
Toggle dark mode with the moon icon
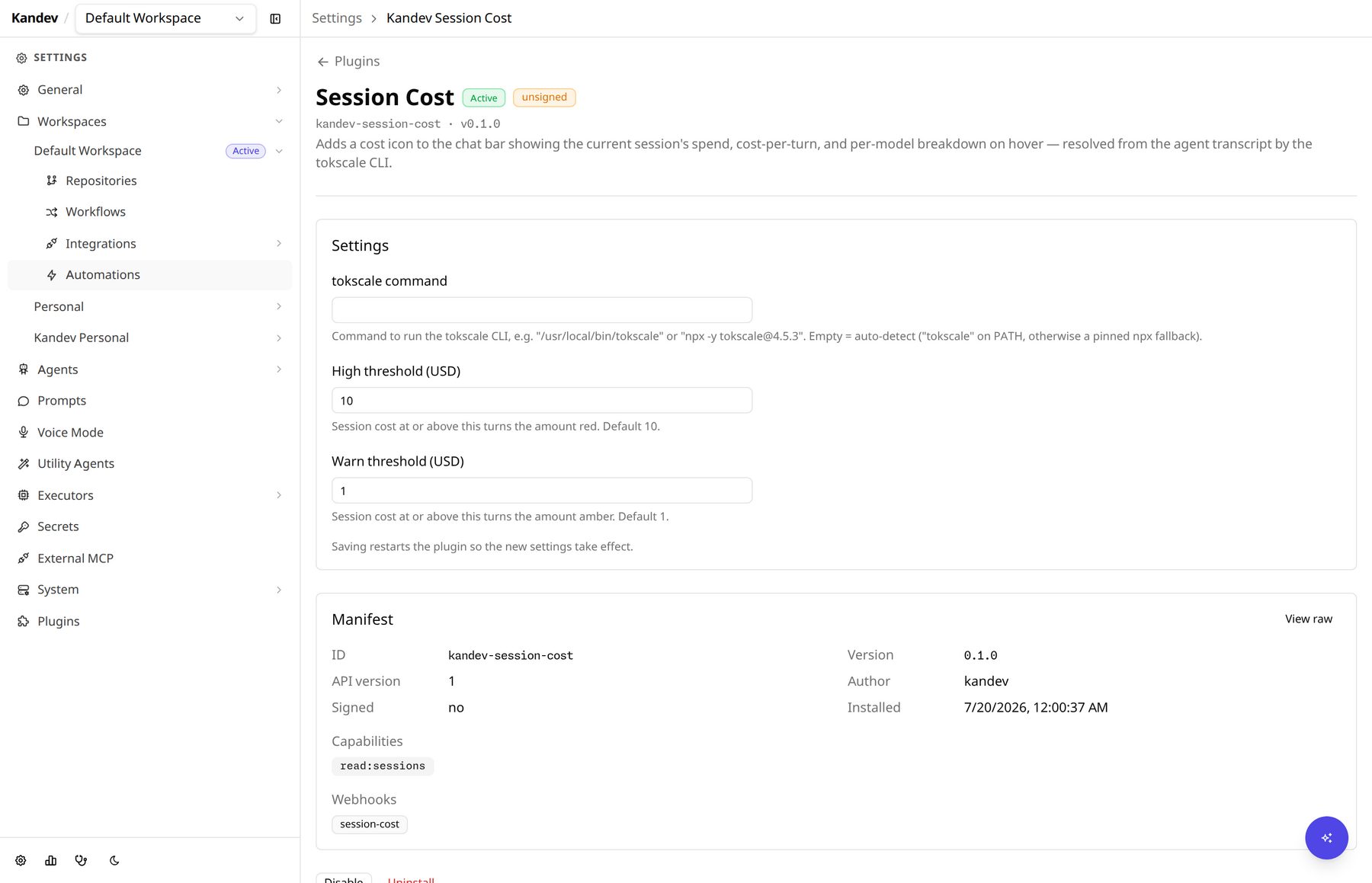114,860
